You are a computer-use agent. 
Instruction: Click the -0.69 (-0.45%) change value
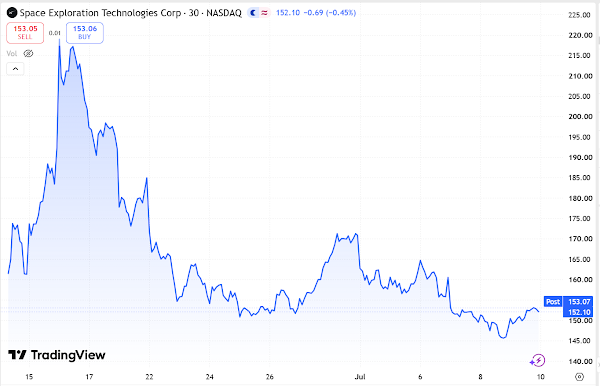click(x=329, y=13)
